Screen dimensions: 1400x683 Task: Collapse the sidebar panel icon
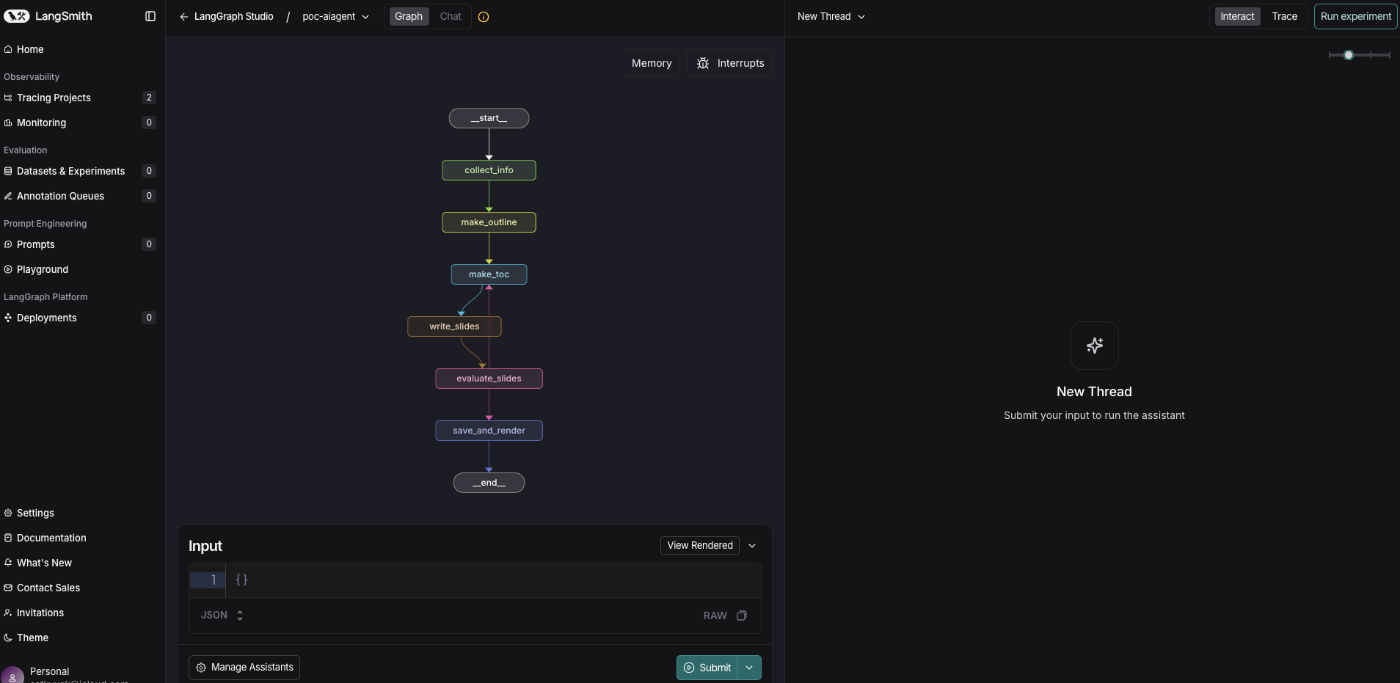click(x=150, y=16)
